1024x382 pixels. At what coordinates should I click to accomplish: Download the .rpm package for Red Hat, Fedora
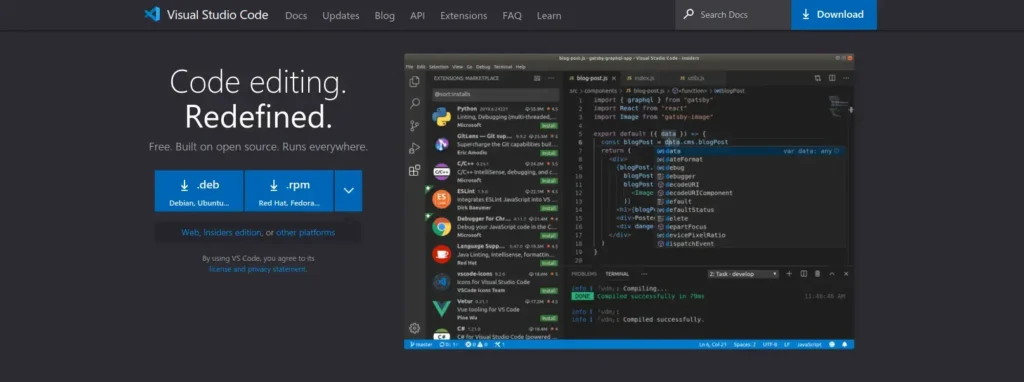coord(289,191)
